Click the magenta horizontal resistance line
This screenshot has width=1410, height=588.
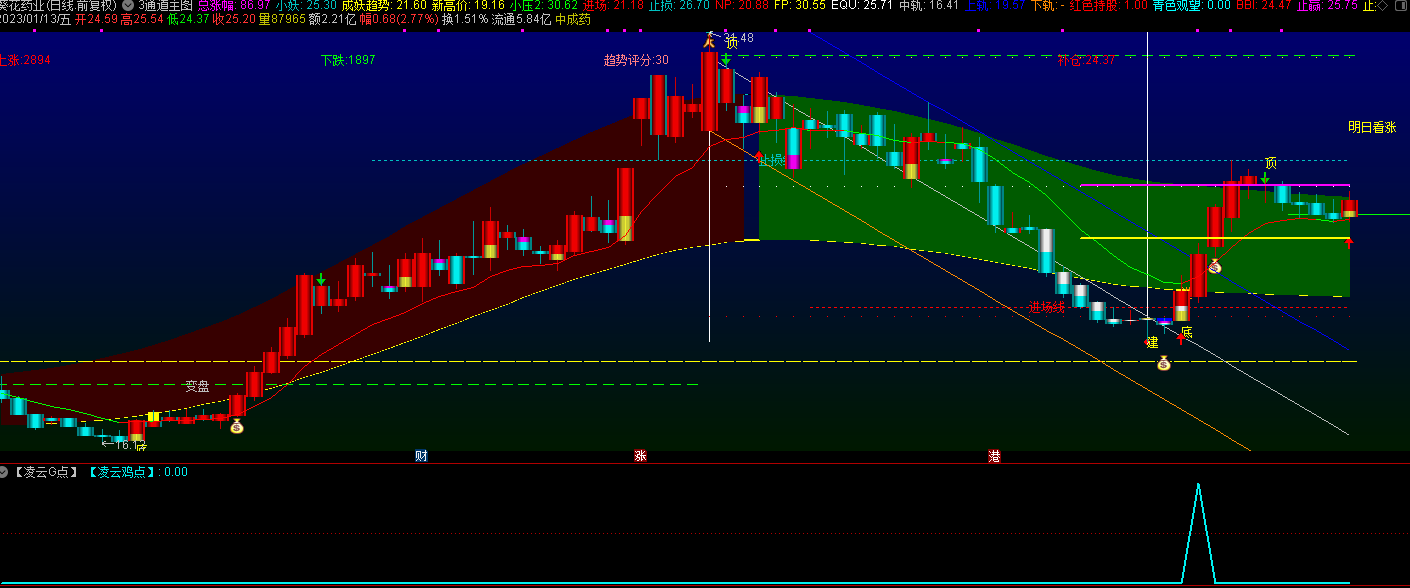1215,185
